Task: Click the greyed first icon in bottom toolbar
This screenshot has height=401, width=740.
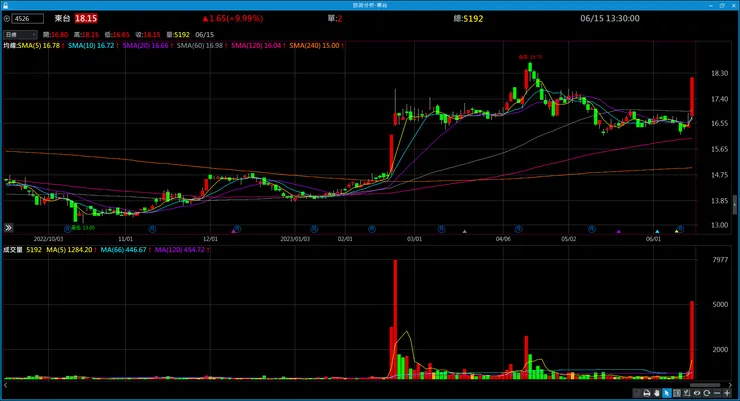Action: (x=637, y=393)
